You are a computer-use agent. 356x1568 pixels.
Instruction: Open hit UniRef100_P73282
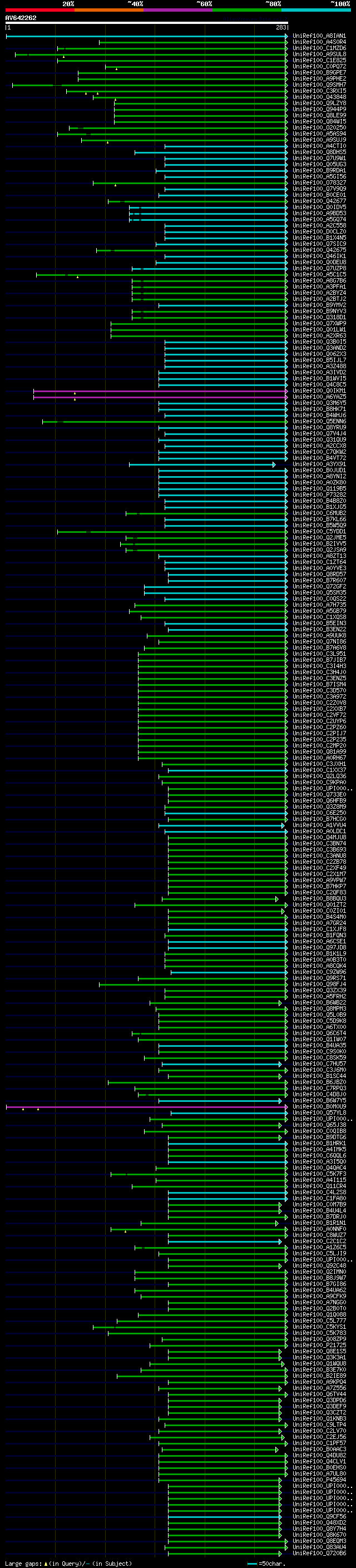coord(319,495)
